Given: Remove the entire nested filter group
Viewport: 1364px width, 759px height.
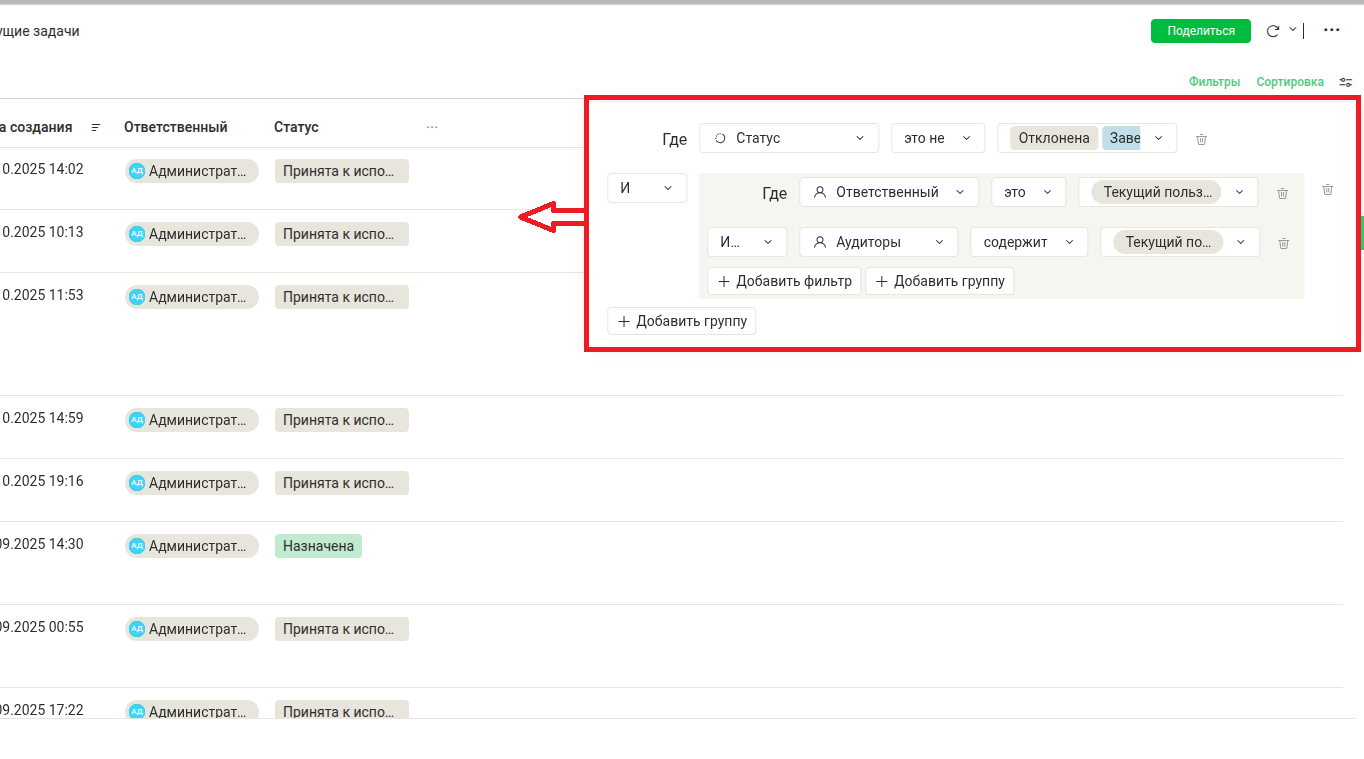Looking at the screenshot, I should (x=1327, y=189).
